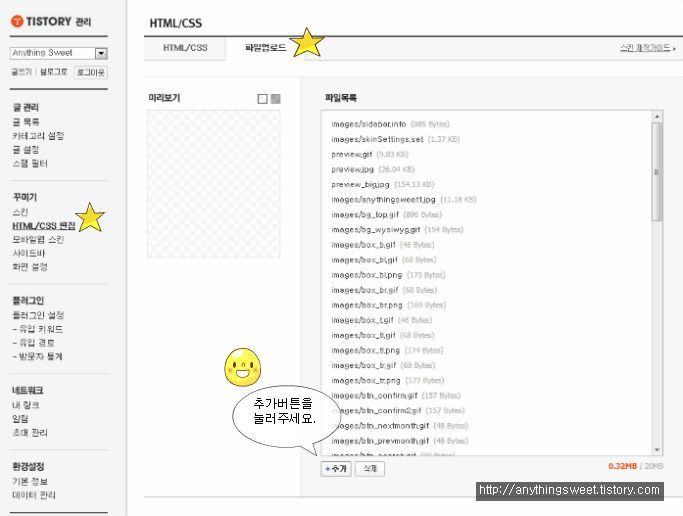The image size is (683, 516).
Task: Open the 스킨 제작가이드 link
Action: click(648, 48)
